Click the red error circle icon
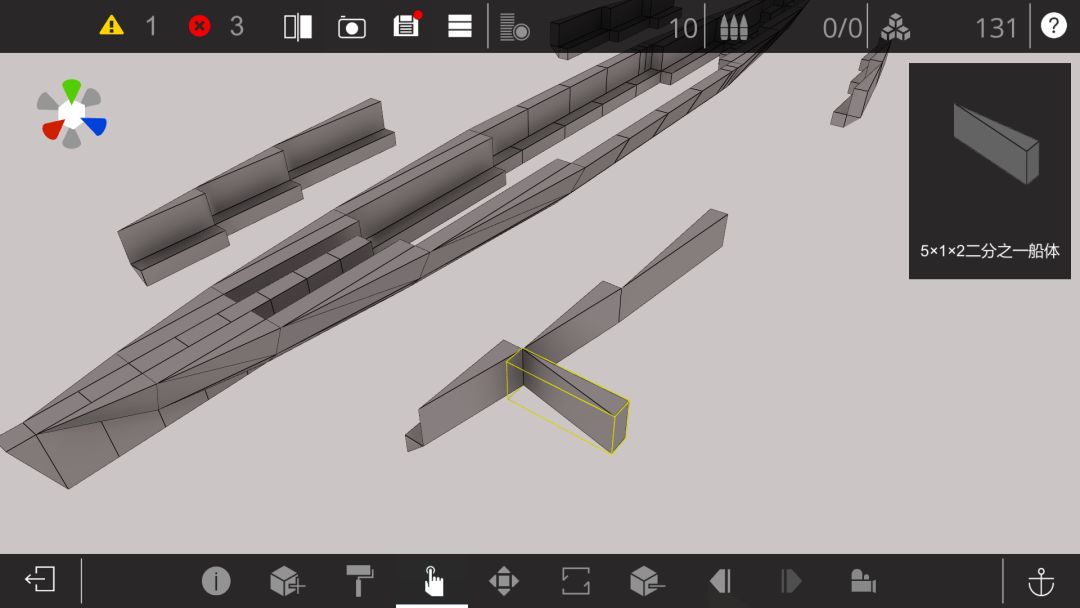The width and height of the screenshot is (1080, 608). coord(200,27)
